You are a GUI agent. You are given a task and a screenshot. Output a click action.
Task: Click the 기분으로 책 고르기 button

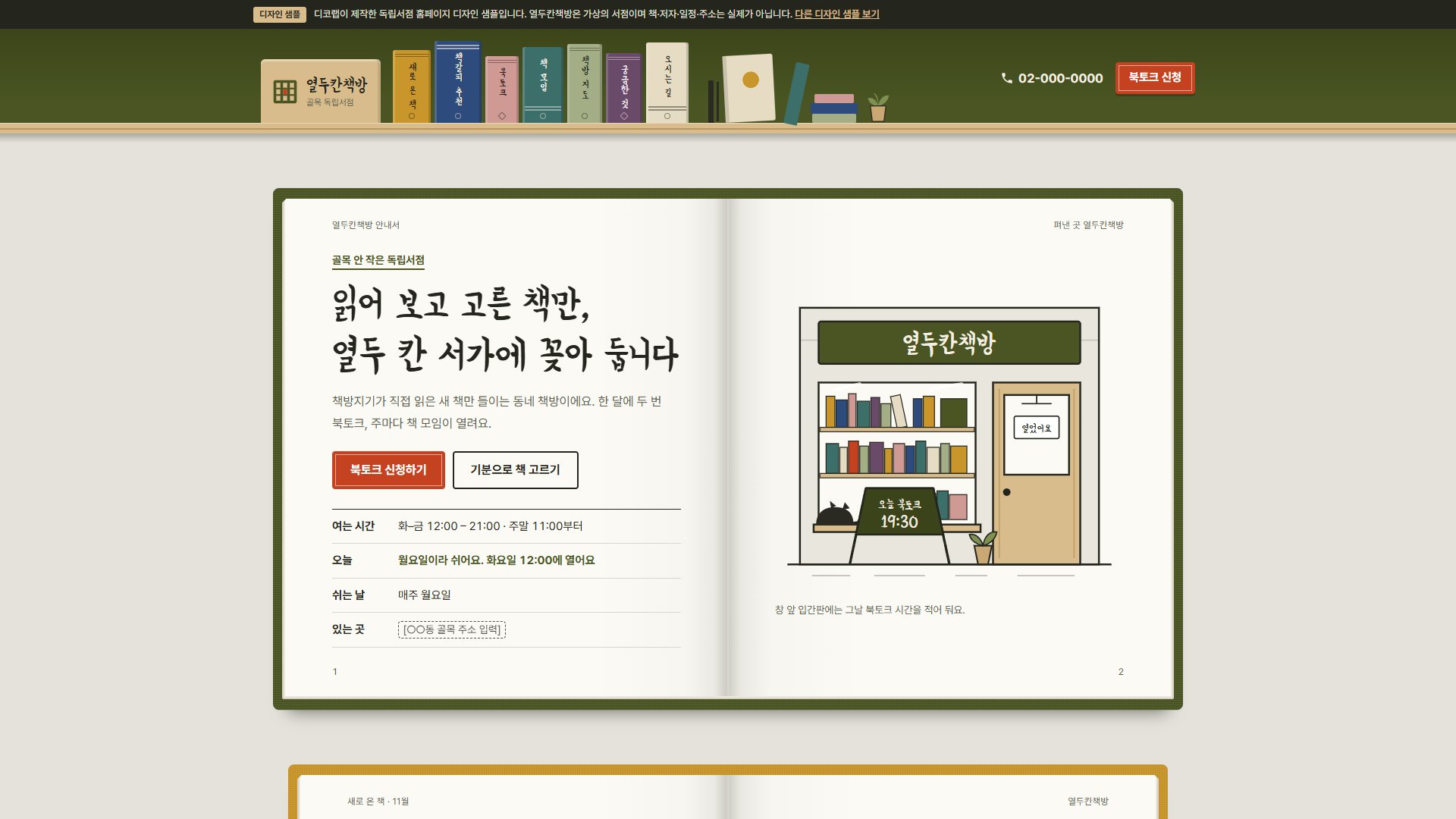[x=516, y=470]
